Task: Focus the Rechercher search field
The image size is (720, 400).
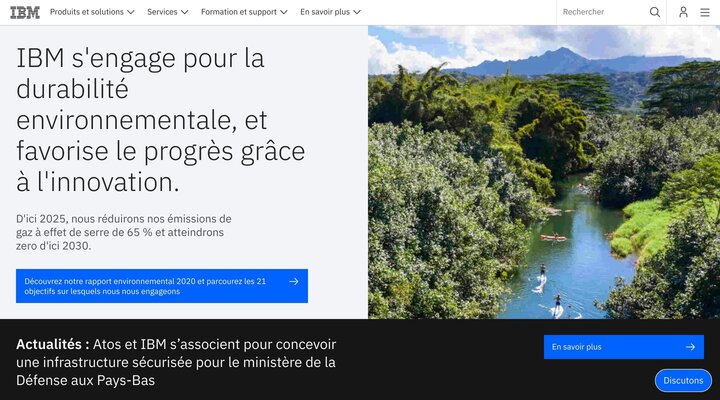Action: tap(602, 12)
